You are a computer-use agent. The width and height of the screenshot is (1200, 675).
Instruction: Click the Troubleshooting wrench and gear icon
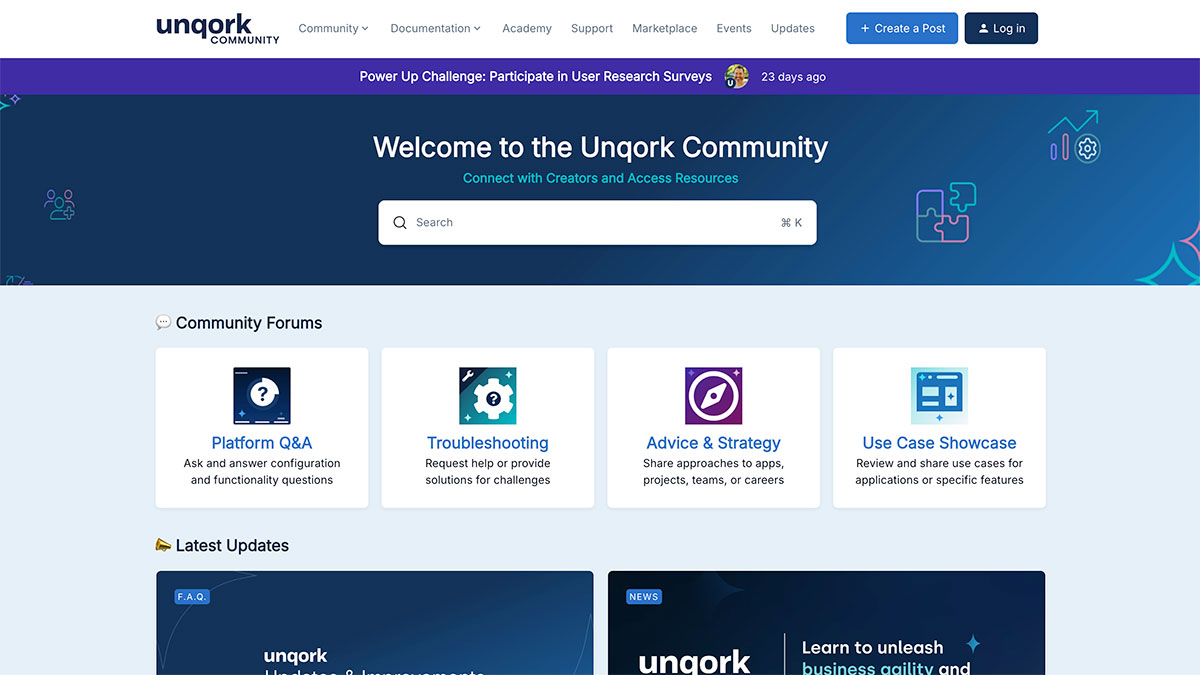click(487, 395)
